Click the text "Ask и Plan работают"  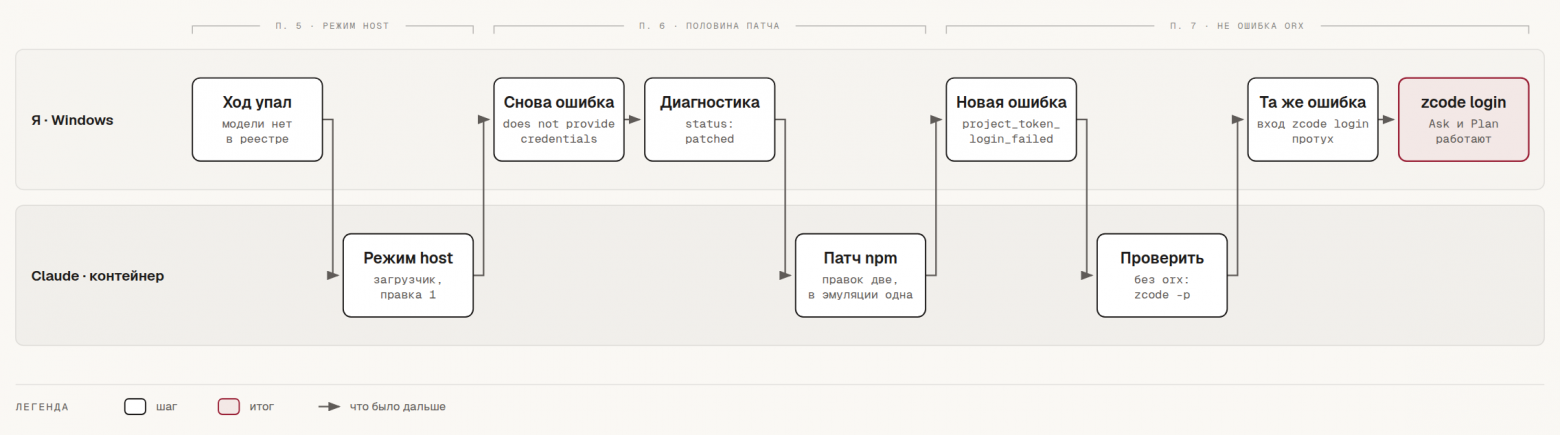point(1464,132)
